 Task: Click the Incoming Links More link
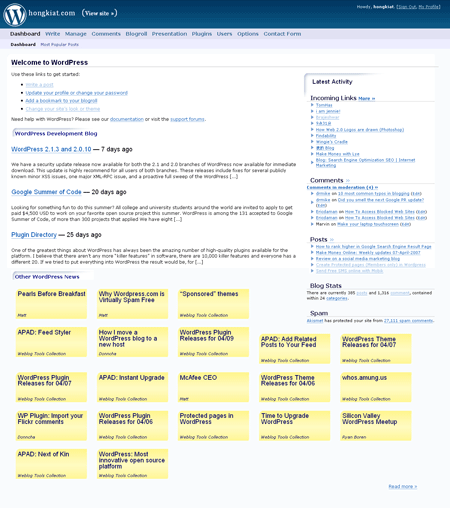pos(367,98)
